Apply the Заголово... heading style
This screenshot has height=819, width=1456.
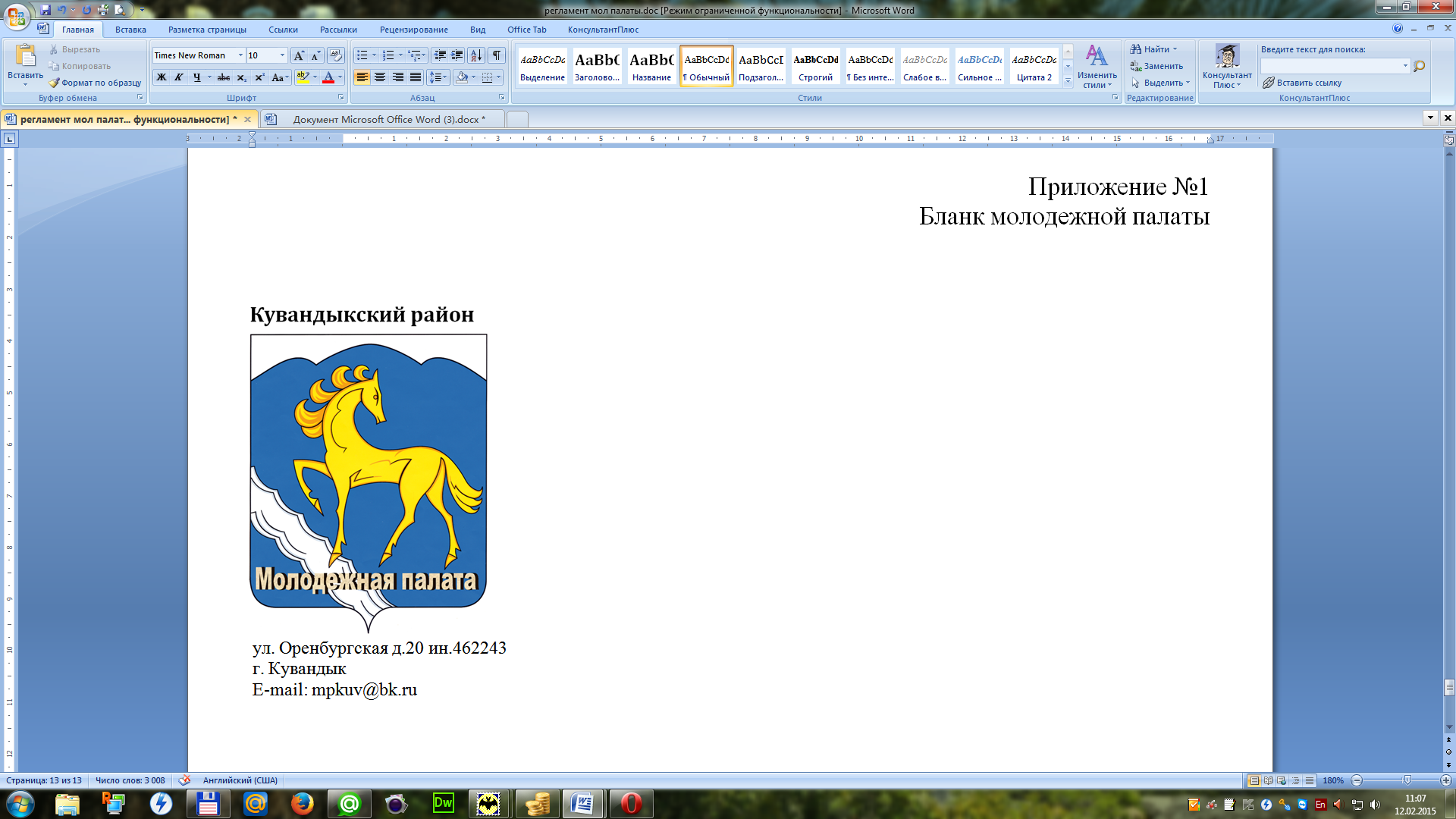pyautogui.click(x=597, y=66)
